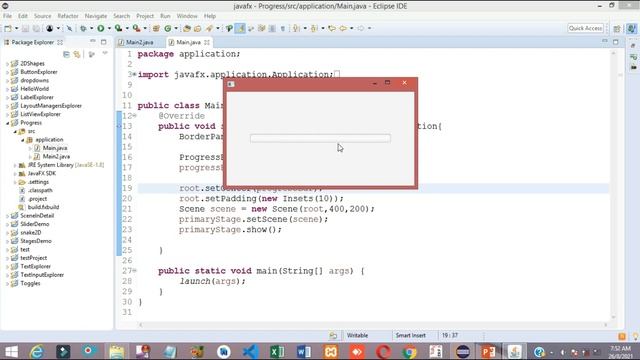Click the New Java Class green icon

(167, 28)
